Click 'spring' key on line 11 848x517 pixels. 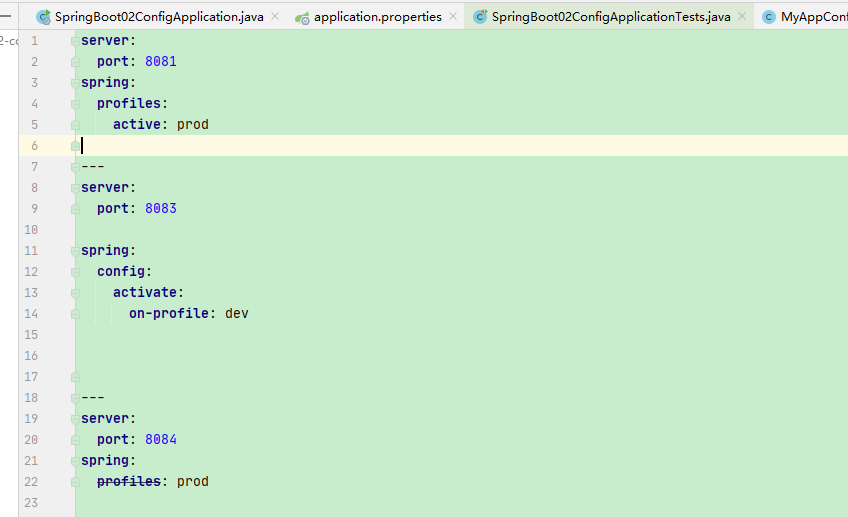click(x=105, y=251)
